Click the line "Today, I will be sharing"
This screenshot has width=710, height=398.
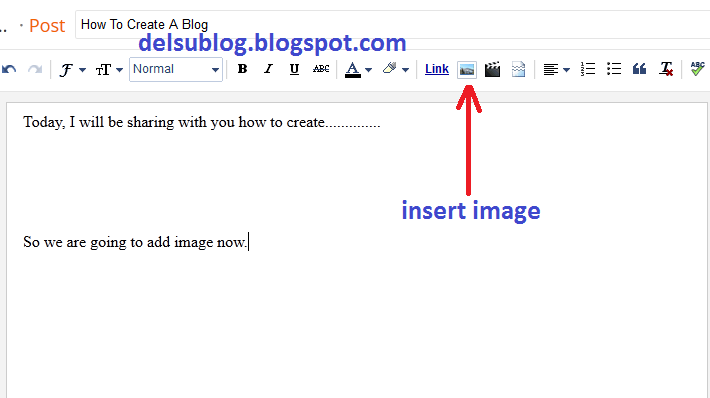click(x=201, y=122)
